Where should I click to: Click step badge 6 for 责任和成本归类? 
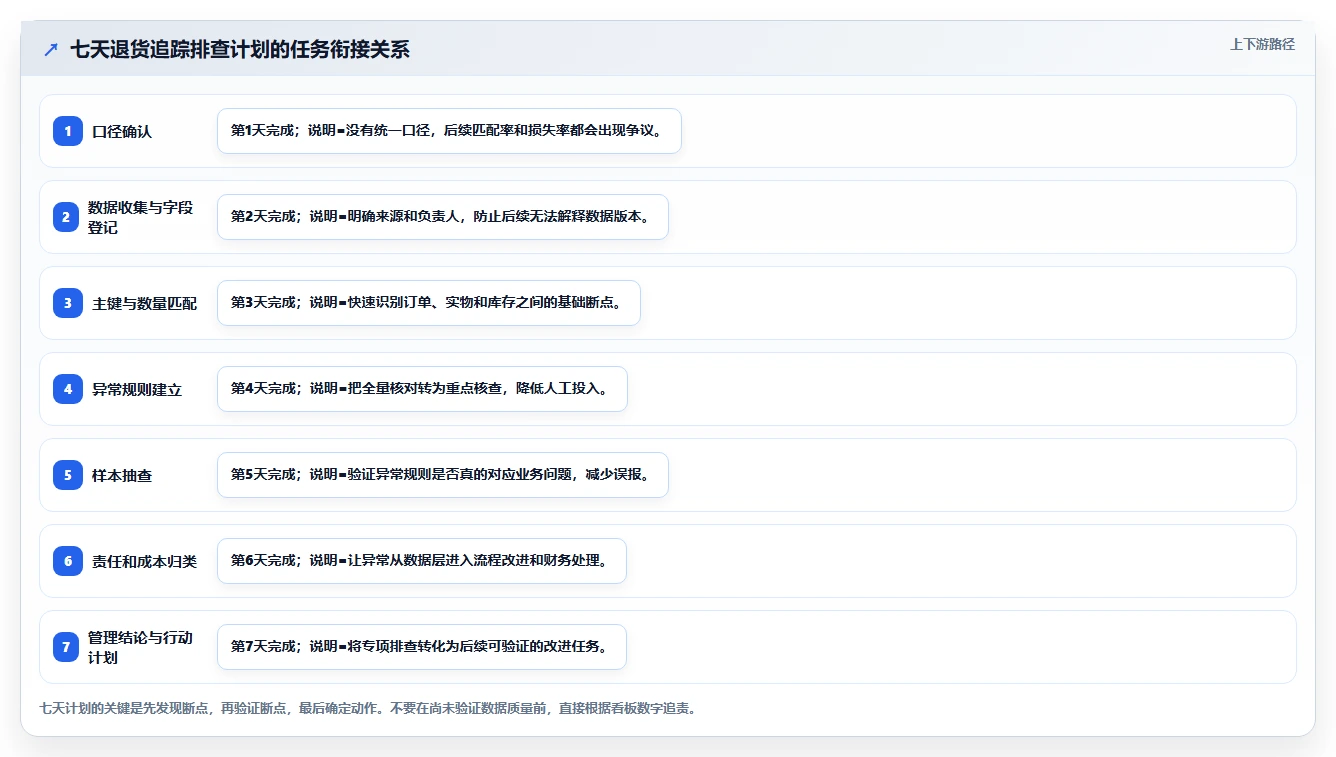click(x=68, y=561)
